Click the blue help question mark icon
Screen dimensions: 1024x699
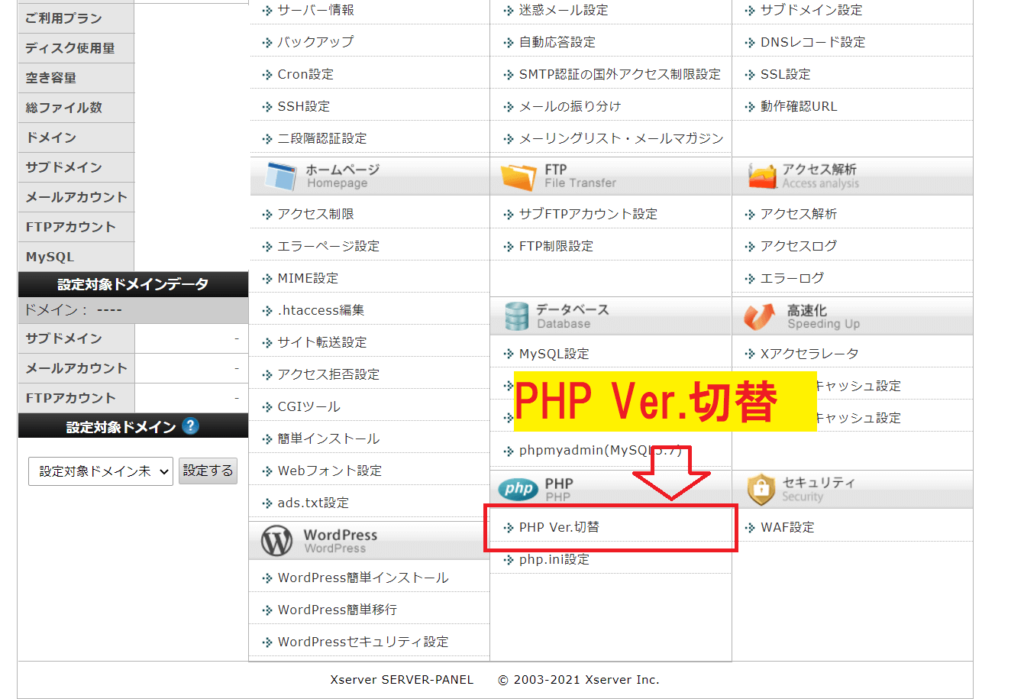pos(190,426)
